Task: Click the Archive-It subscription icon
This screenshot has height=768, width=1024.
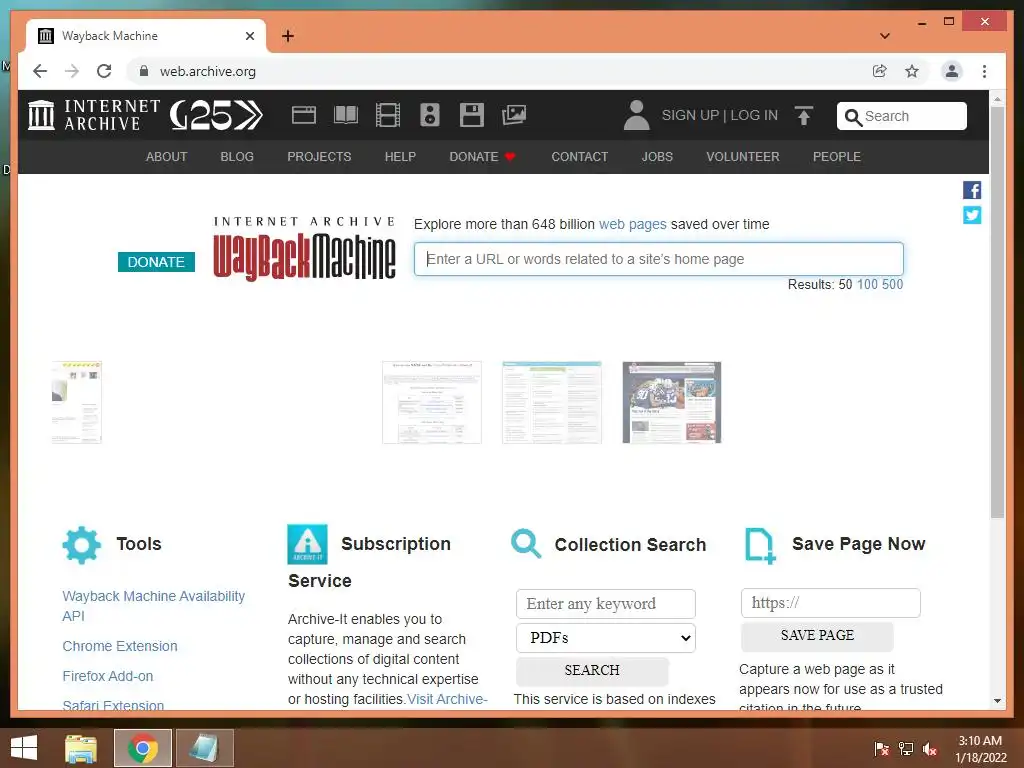Action: coord(307,544)
